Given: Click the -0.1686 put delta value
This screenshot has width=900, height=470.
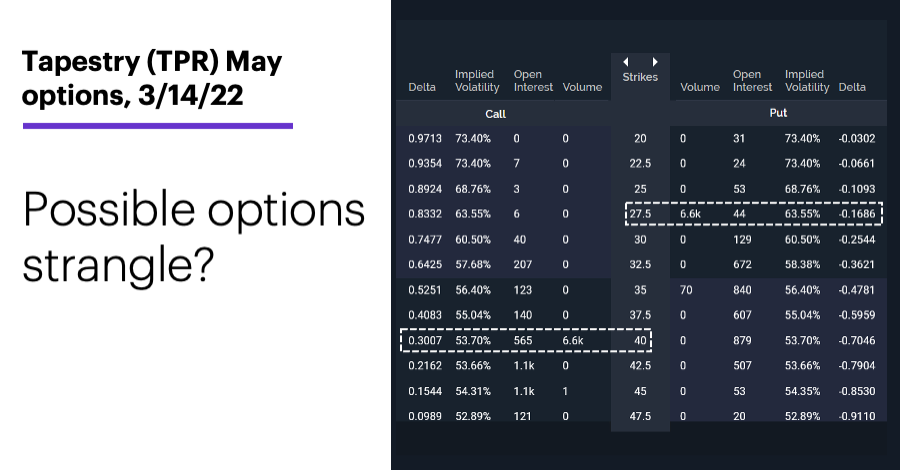Looking at the screenshot, I should 856,214.
